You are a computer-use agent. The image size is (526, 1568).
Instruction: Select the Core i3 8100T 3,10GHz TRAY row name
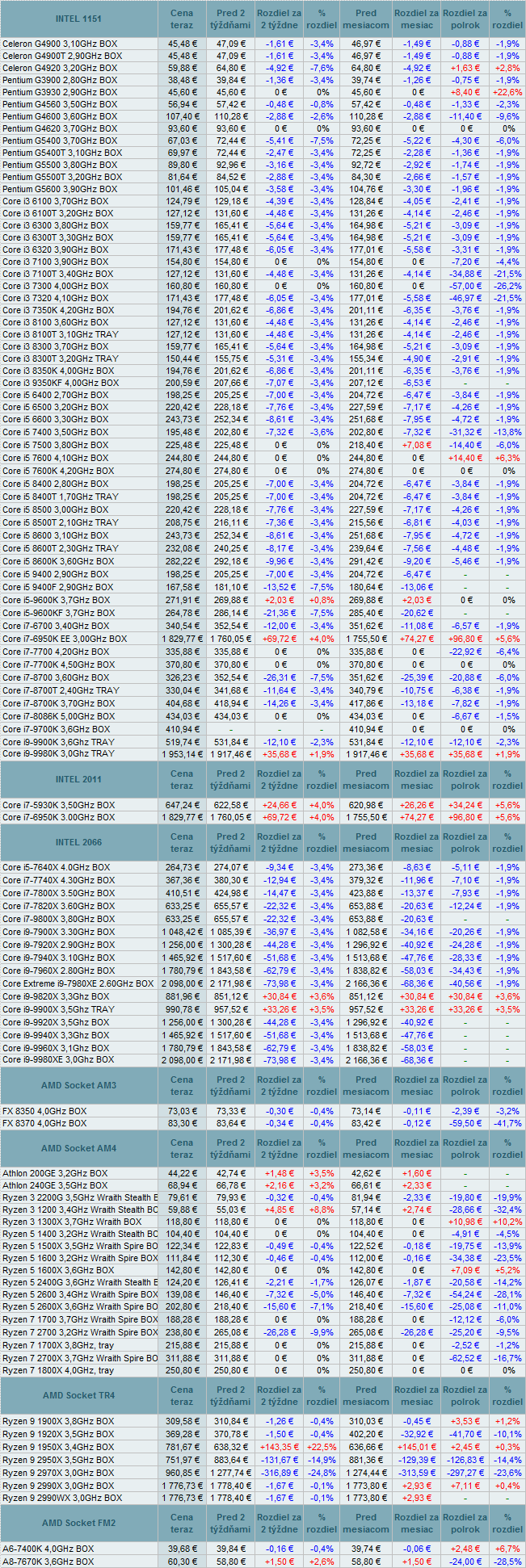[61, 334]
